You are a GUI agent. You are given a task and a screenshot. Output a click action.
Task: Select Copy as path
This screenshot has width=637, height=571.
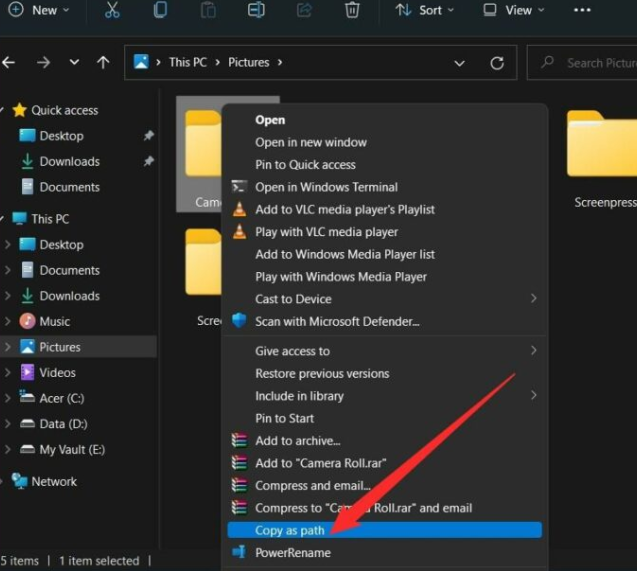click(384, 530)
